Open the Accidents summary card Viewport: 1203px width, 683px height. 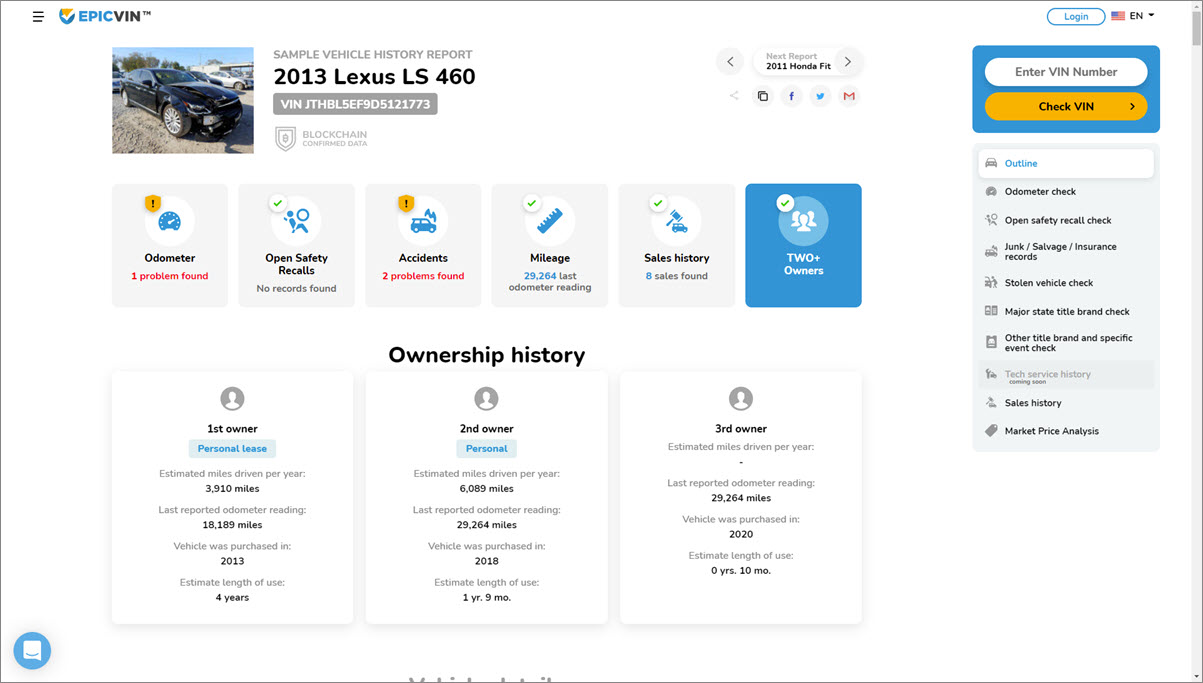423,245
